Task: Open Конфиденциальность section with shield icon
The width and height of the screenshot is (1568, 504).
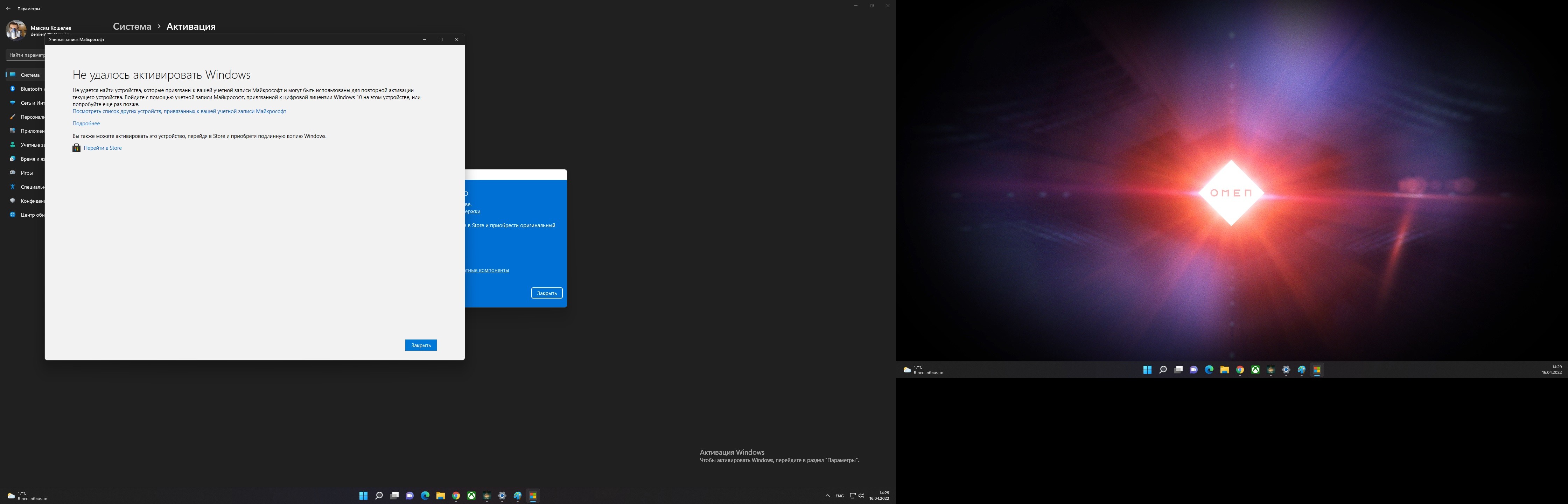Action: [25, 201]
